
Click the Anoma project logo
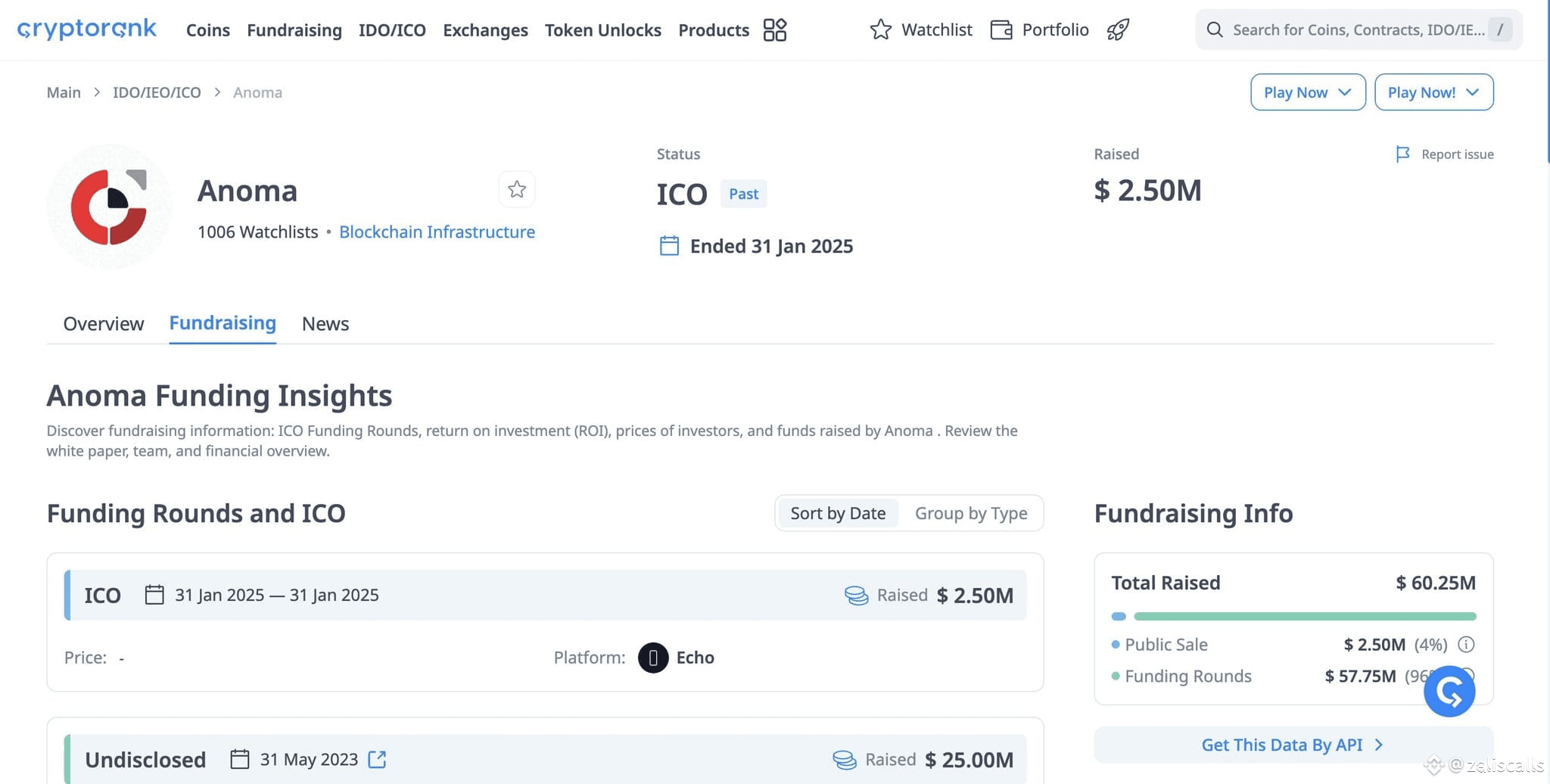pos(110,207)
